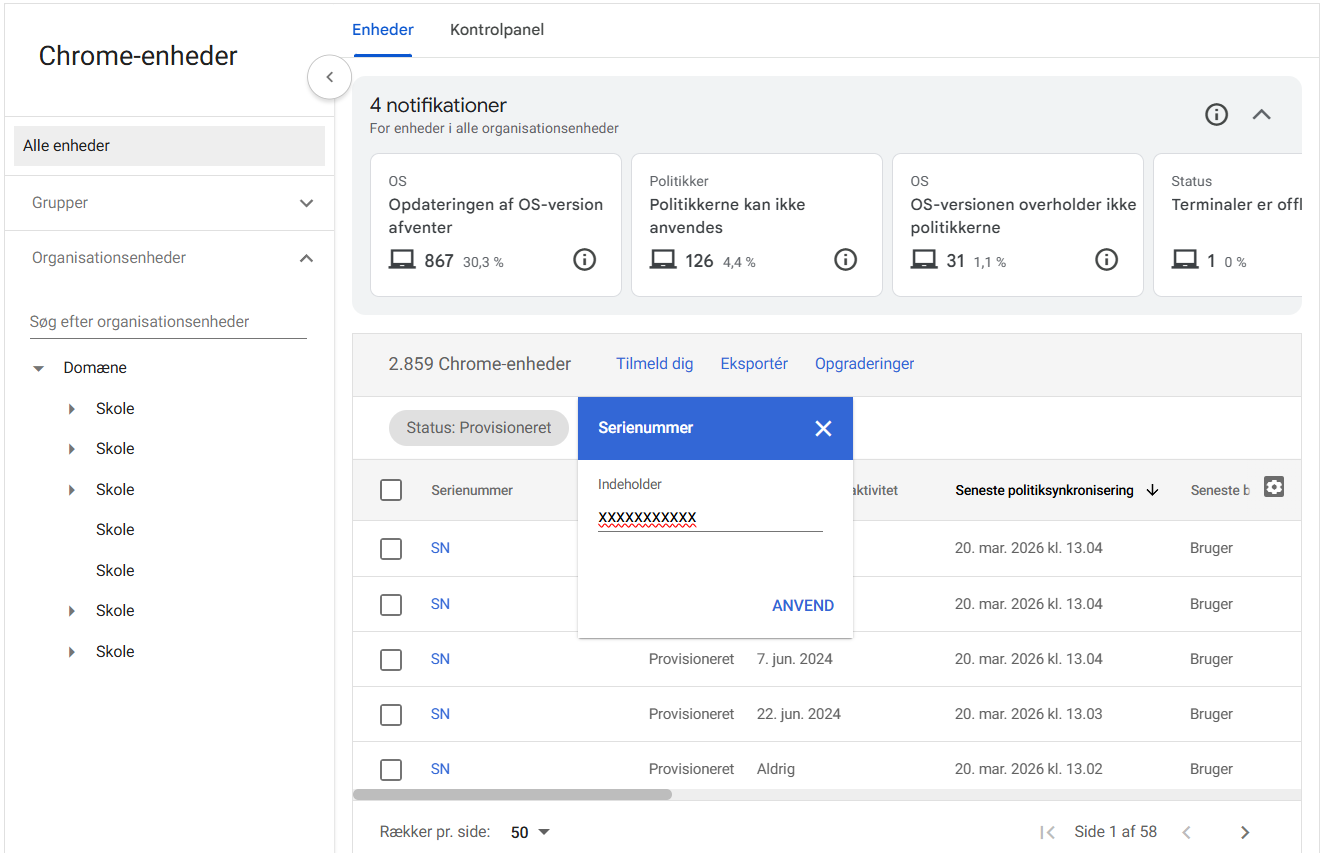Click the notifications info icon
1324x853 pixels.
[1216, 115]
